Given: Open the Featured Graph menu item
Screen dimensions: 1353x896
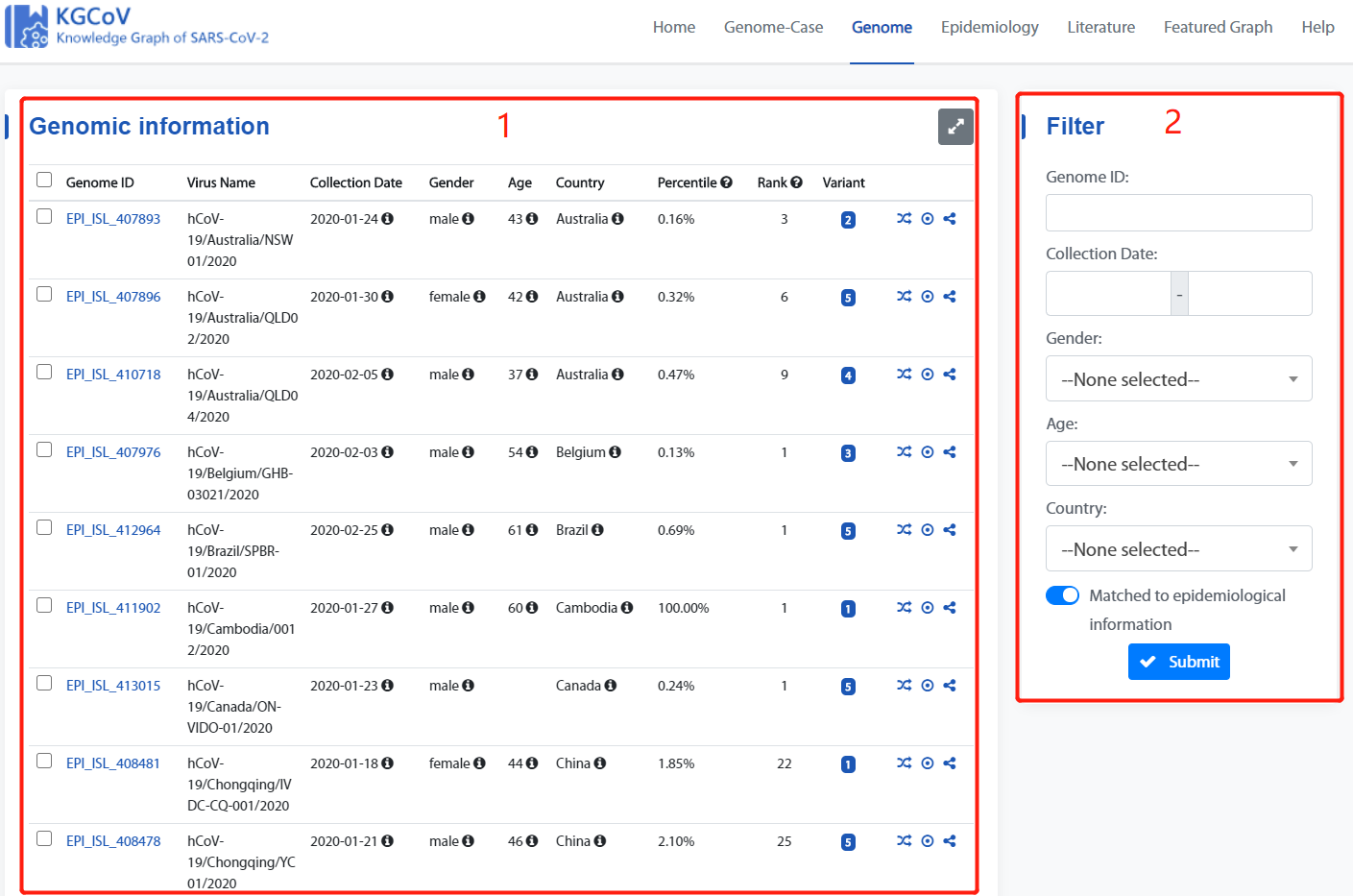Looking at the screenshot, I should 1218,27.
